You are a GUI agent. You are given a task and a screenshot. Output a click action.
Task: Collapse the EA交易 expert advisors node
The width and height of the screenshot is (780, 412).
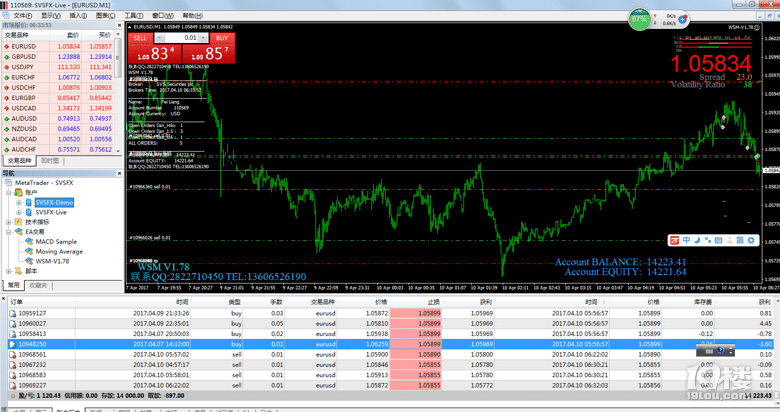point(8,232)
